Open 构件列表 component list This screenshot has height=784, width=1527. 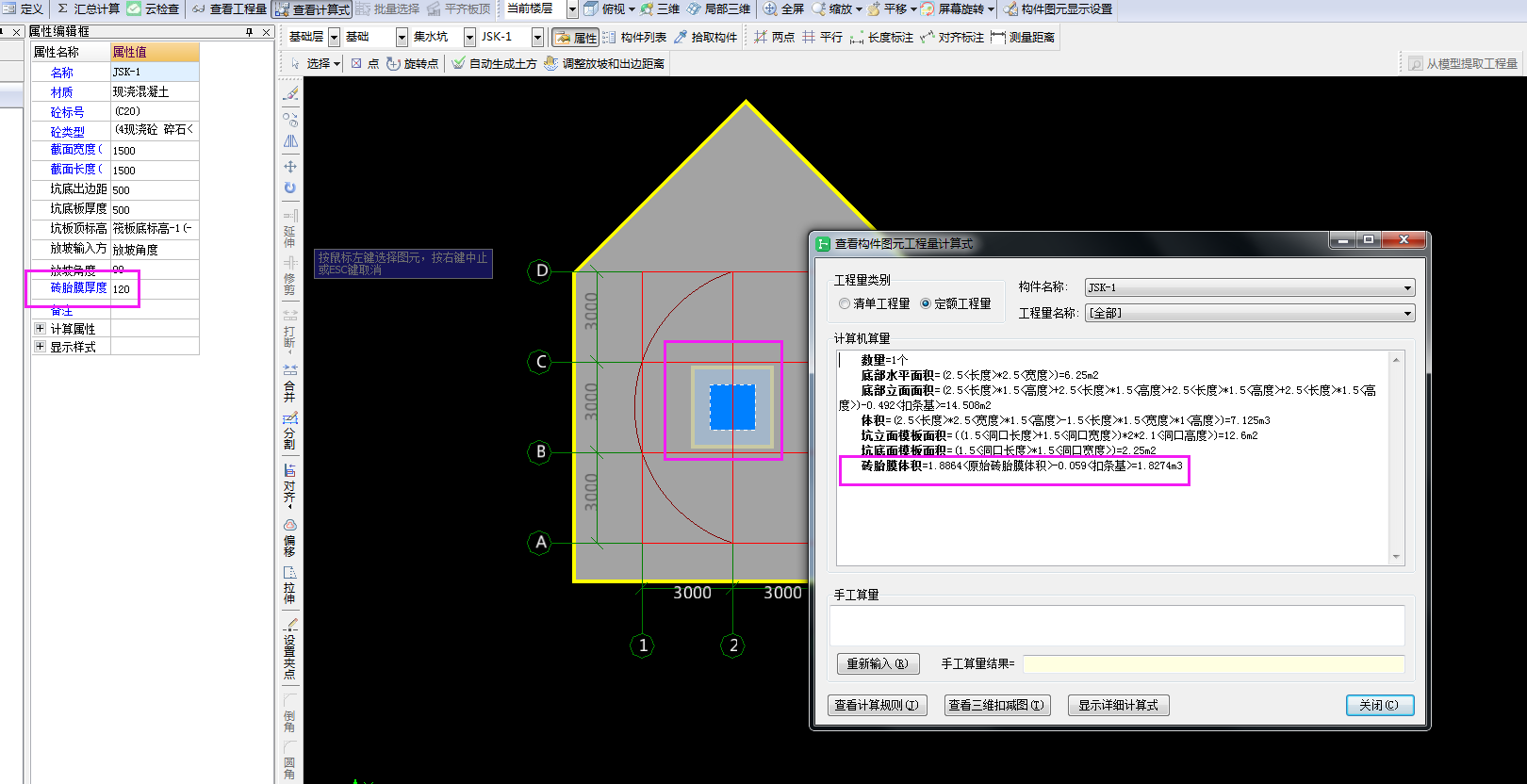(x=634, y=37)
